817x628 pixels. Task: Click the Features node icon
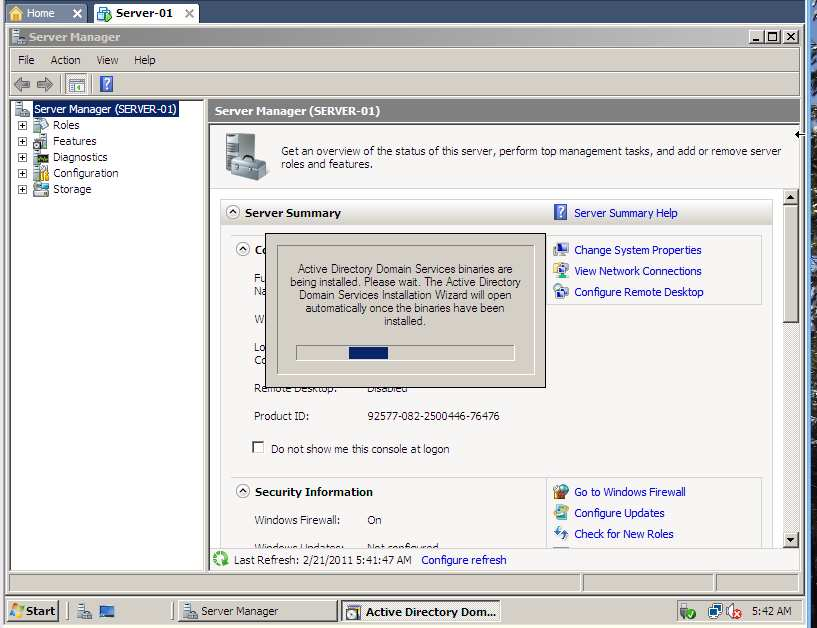41,141
